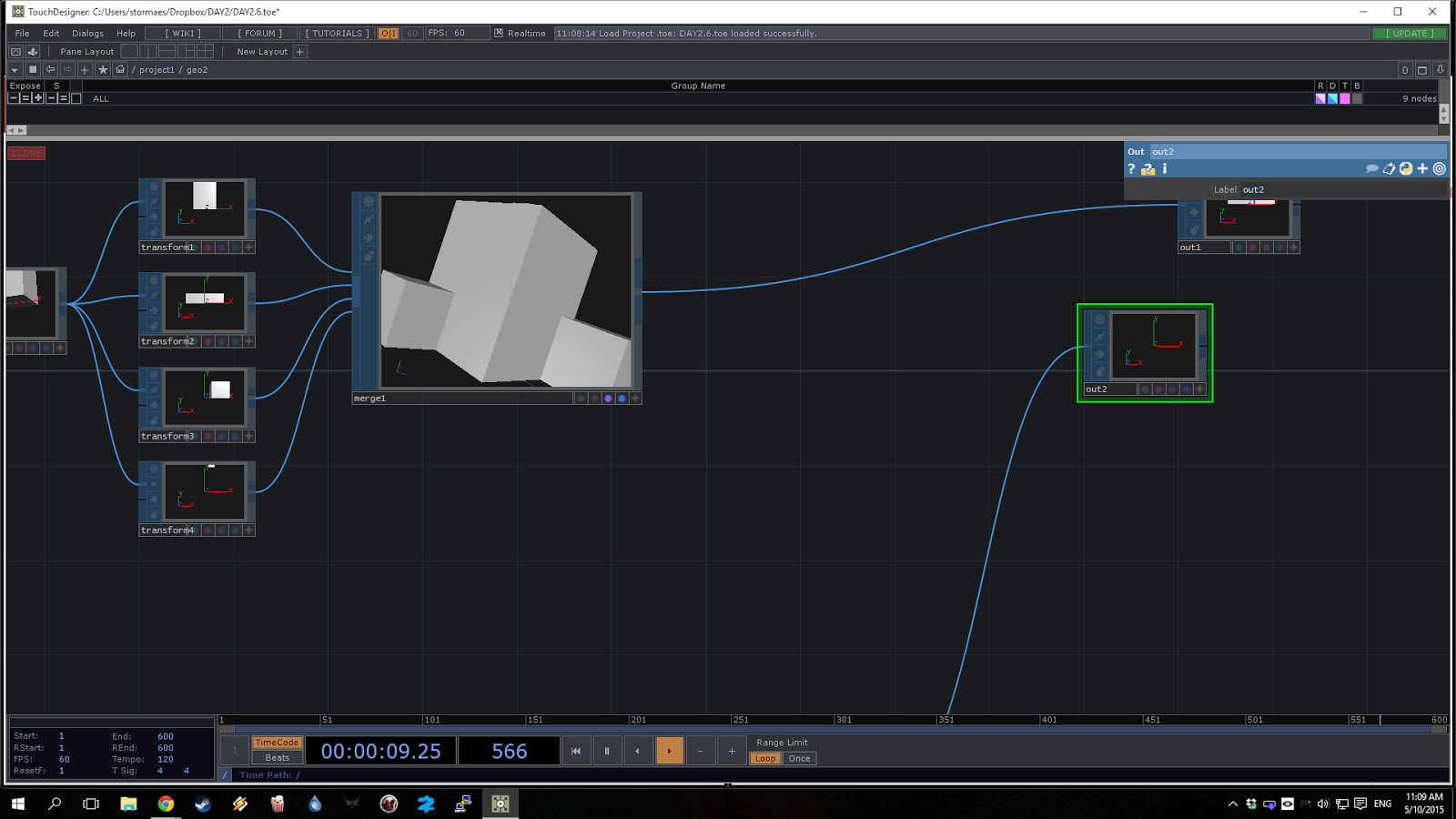Click the green UPDATE button at top right
This screenshot has width=1456, height=819.
(x=1409, y=32)
